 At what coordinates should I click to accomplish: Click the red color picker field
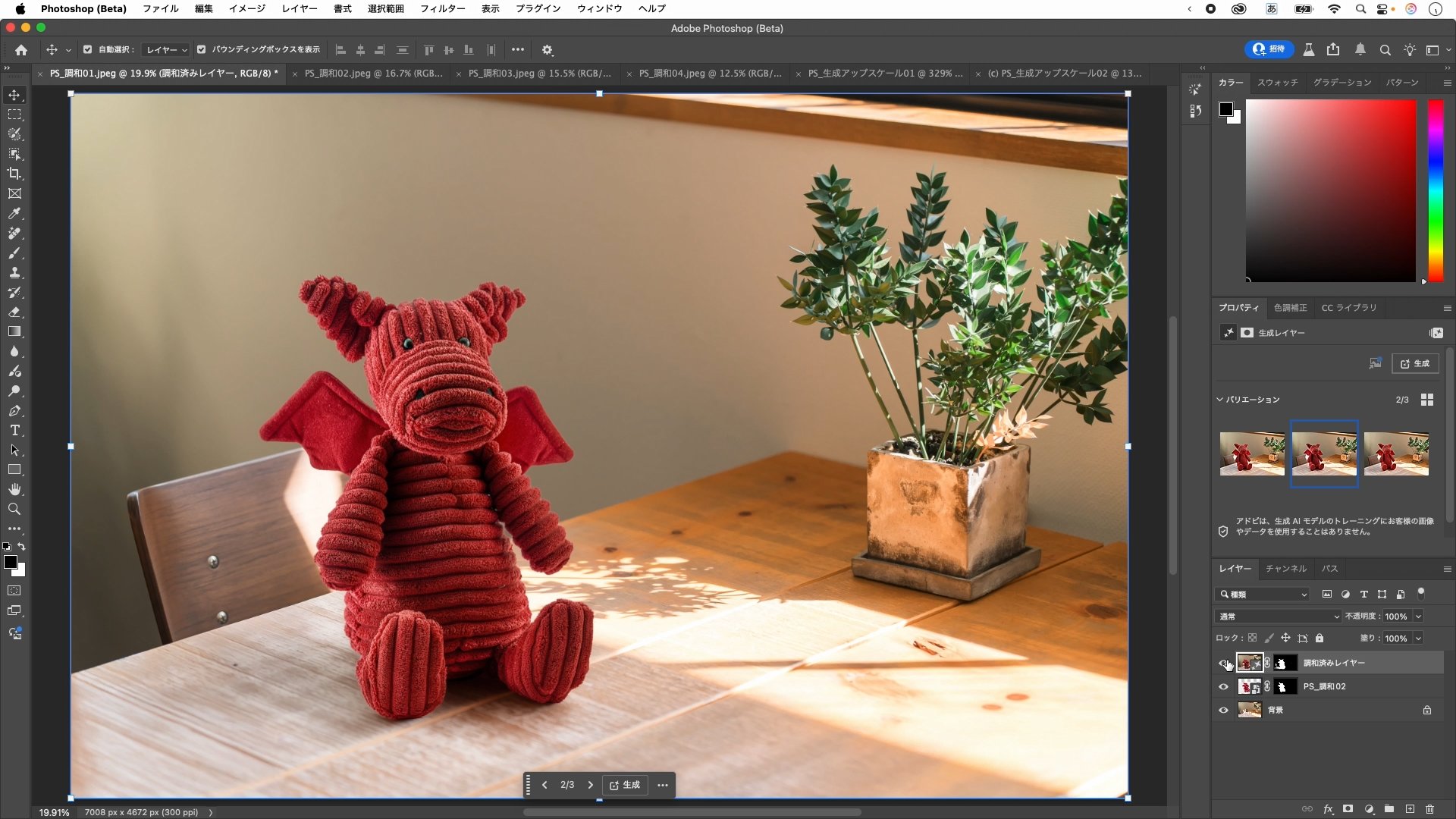click(x=1330, y=191)
